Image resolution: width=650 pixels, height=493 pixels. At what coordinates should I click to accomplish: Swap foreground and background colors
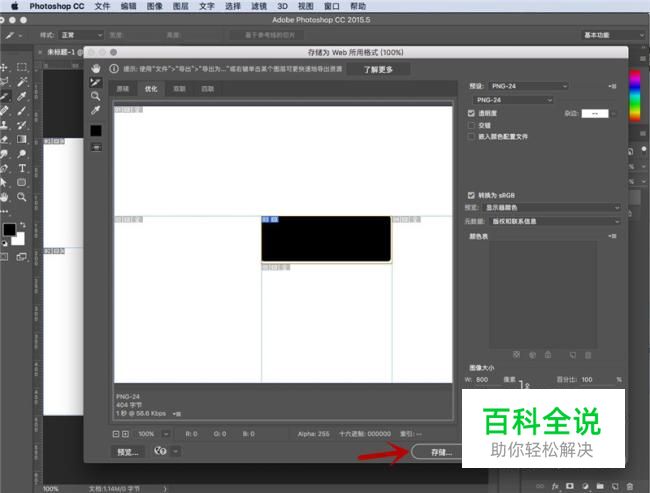click(23, 224)
